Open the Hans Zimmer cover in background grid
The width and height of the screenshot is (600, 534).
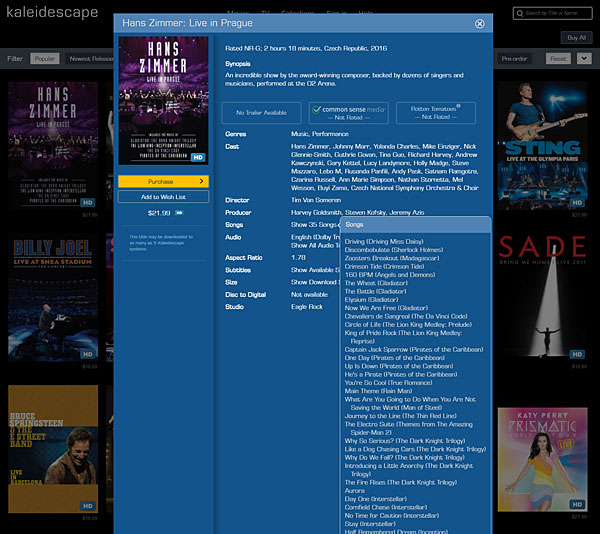53,145
